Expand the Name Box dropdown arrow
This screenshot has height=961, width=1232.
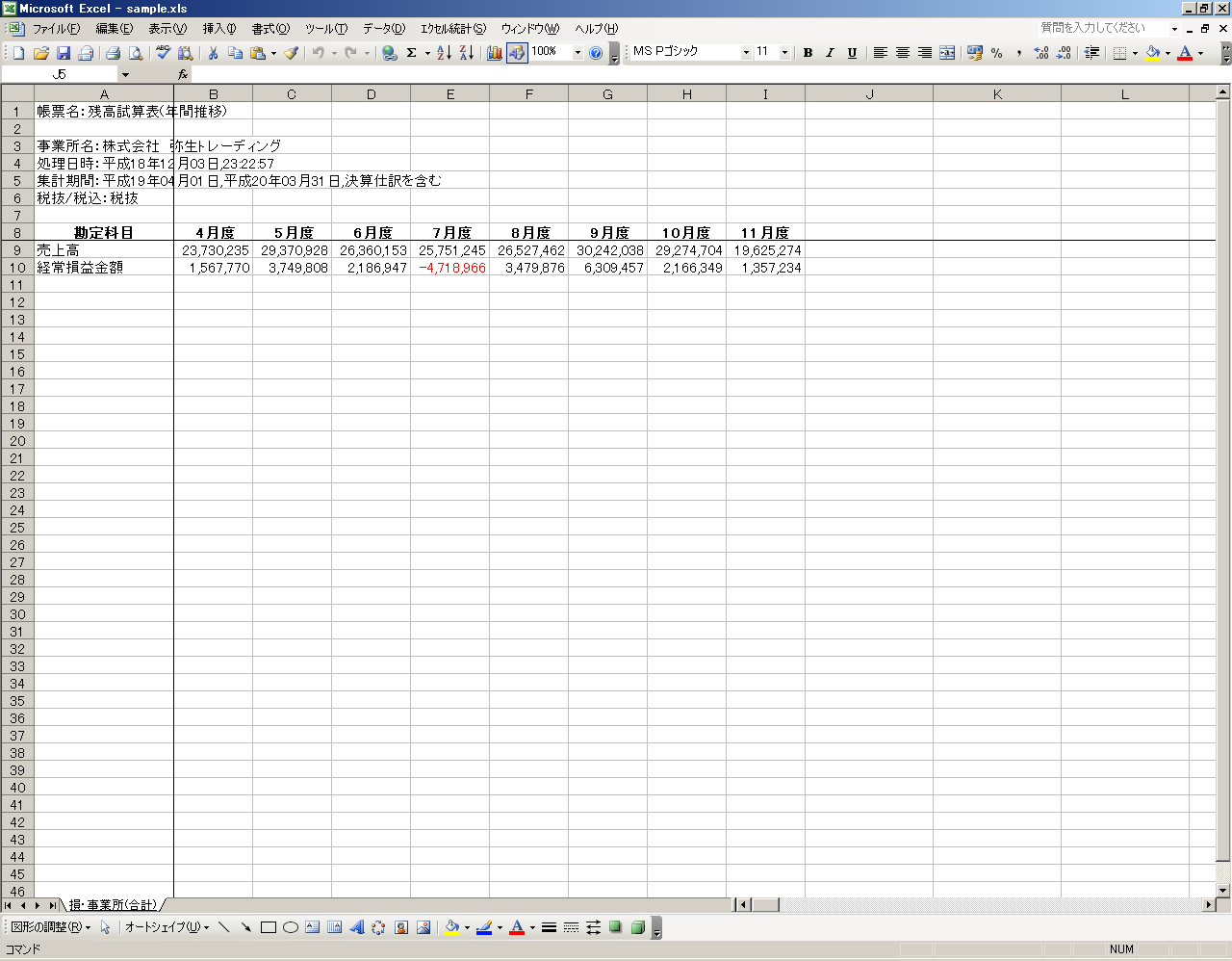pos(125,74)
